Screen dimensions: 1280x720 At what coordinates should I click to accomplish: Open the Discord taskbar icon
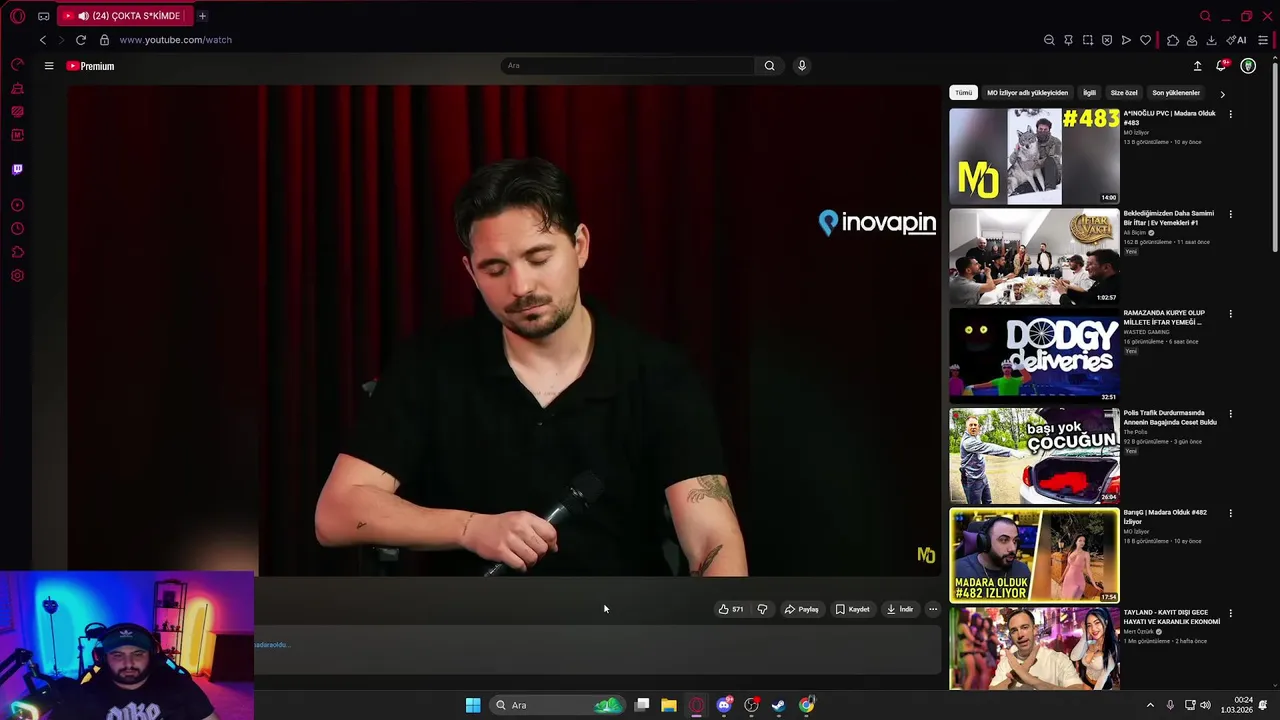point(724,705)
